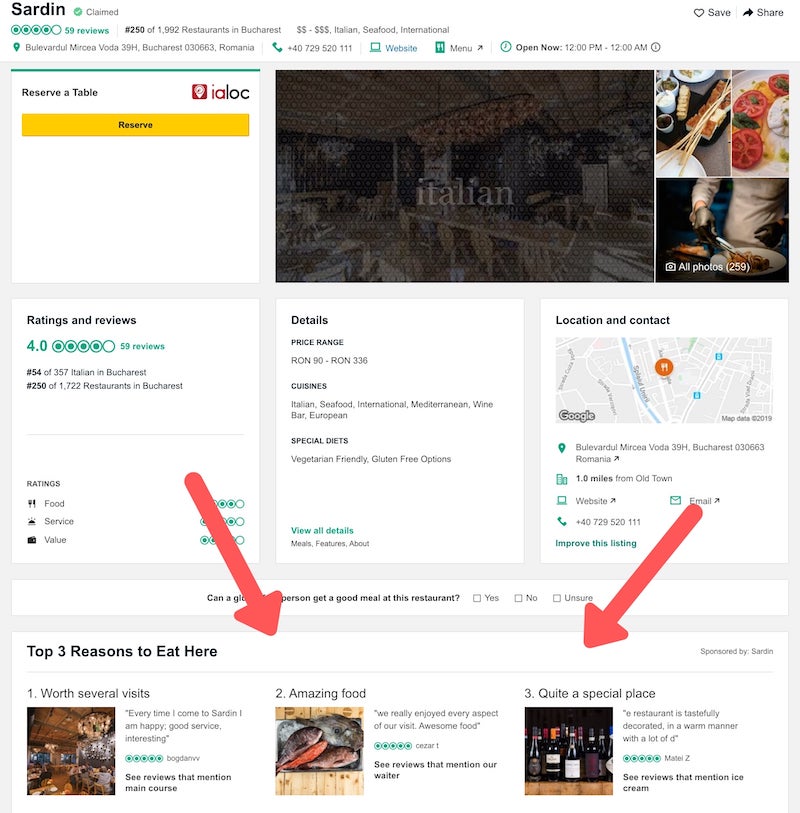
Task: Click the Share arrow icon
Action: [748, 12]
